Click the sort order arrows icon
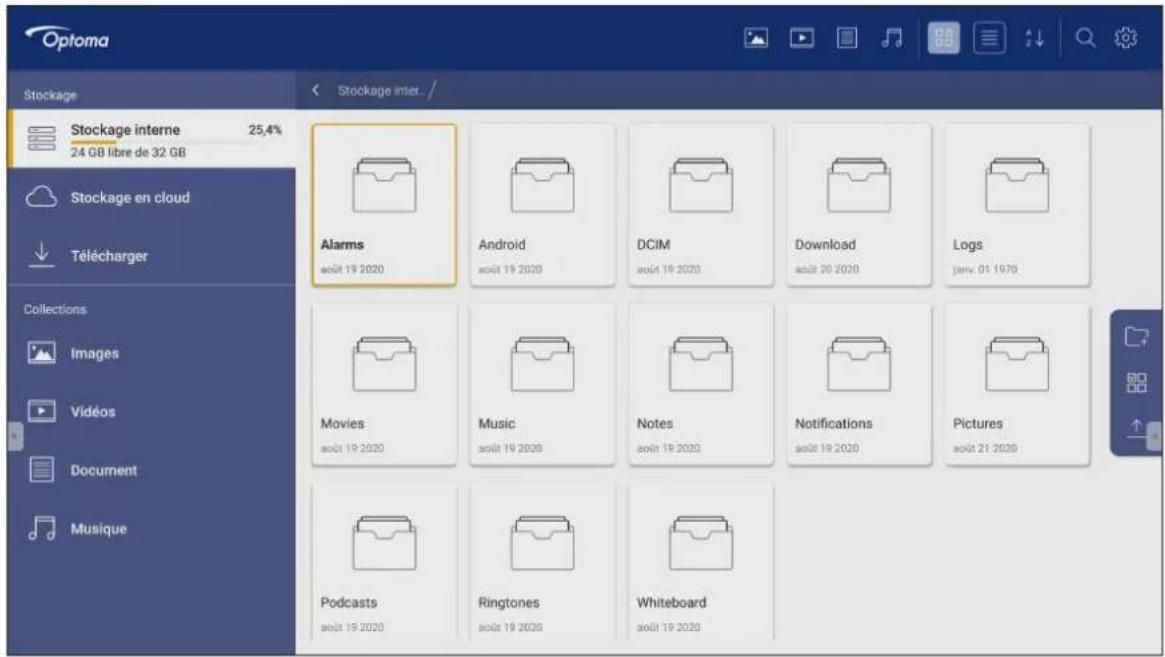The height and width of the screenshot is (657, 1165). [x=1035, y=38]
